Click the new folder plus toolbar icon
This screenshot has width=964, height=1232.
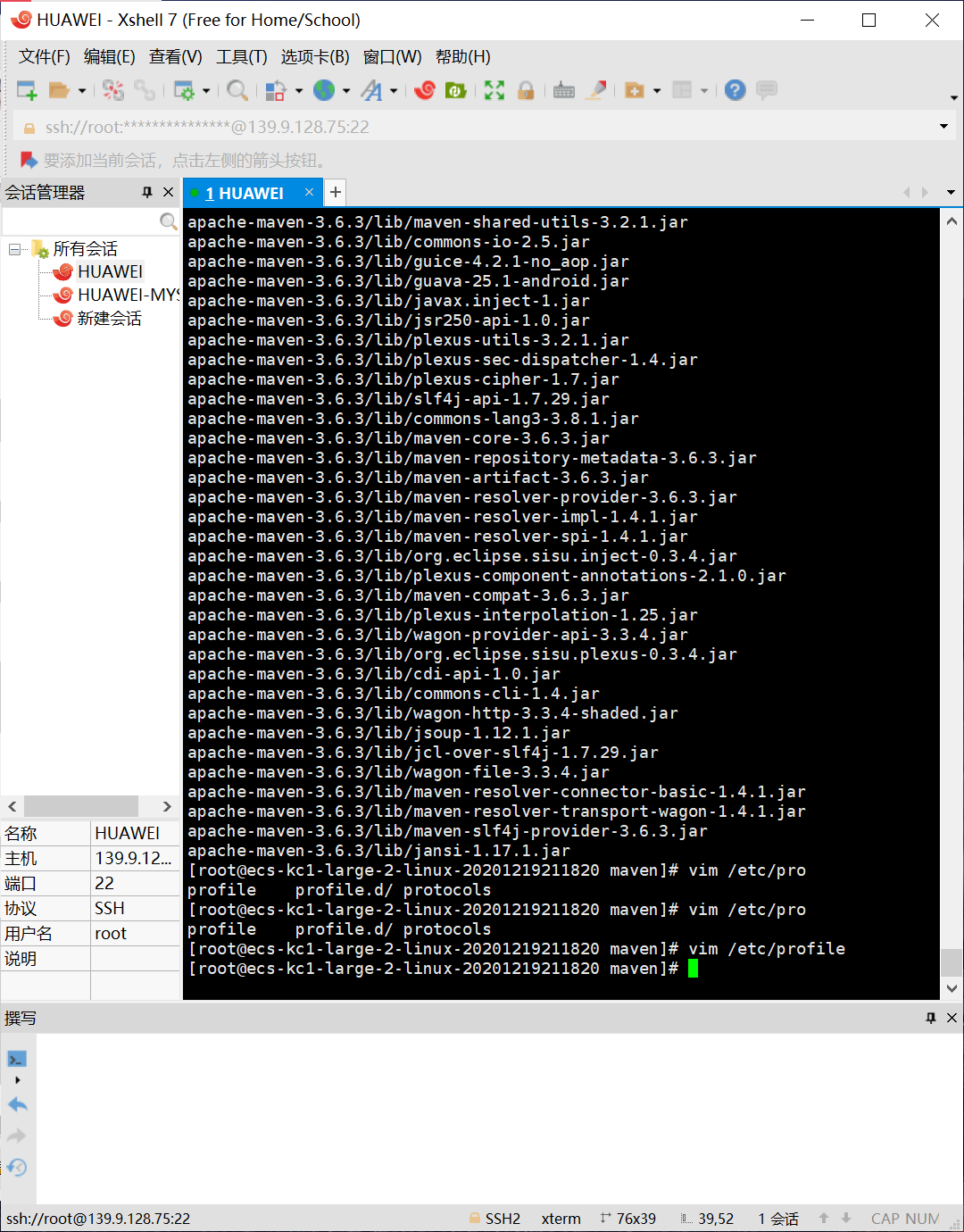pos(635,90)
